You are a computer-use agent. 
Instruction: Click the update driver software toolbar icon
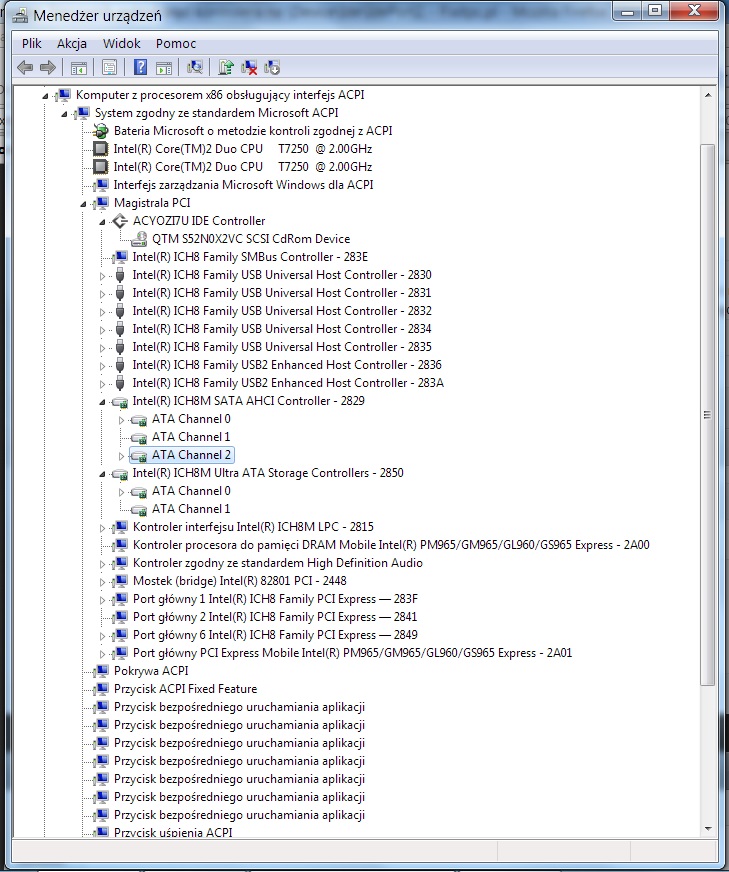pyautogui.click(x=226, y=68)
